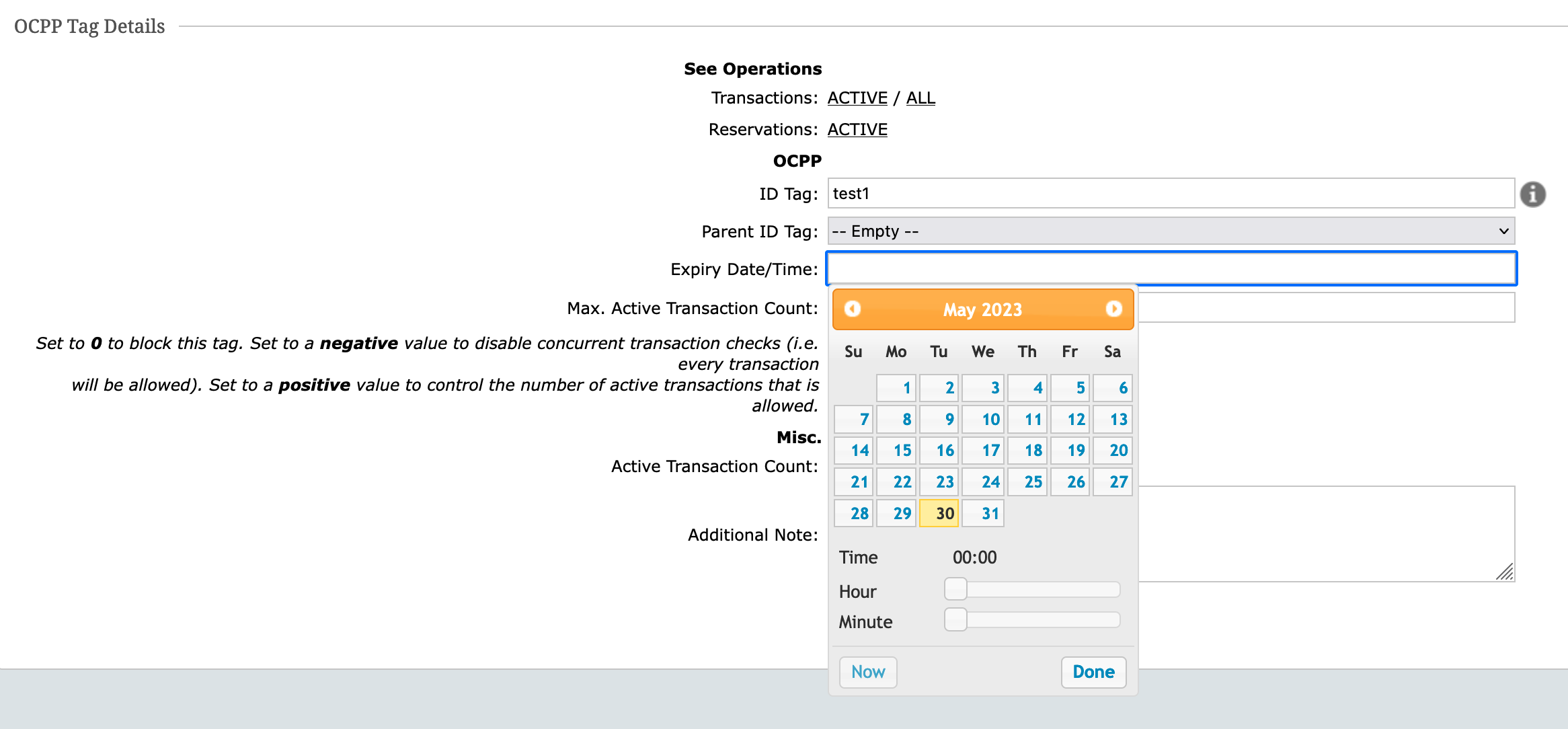The image size is (1568, 729).
Task: View ALL transactions
Action: point(920,98)
